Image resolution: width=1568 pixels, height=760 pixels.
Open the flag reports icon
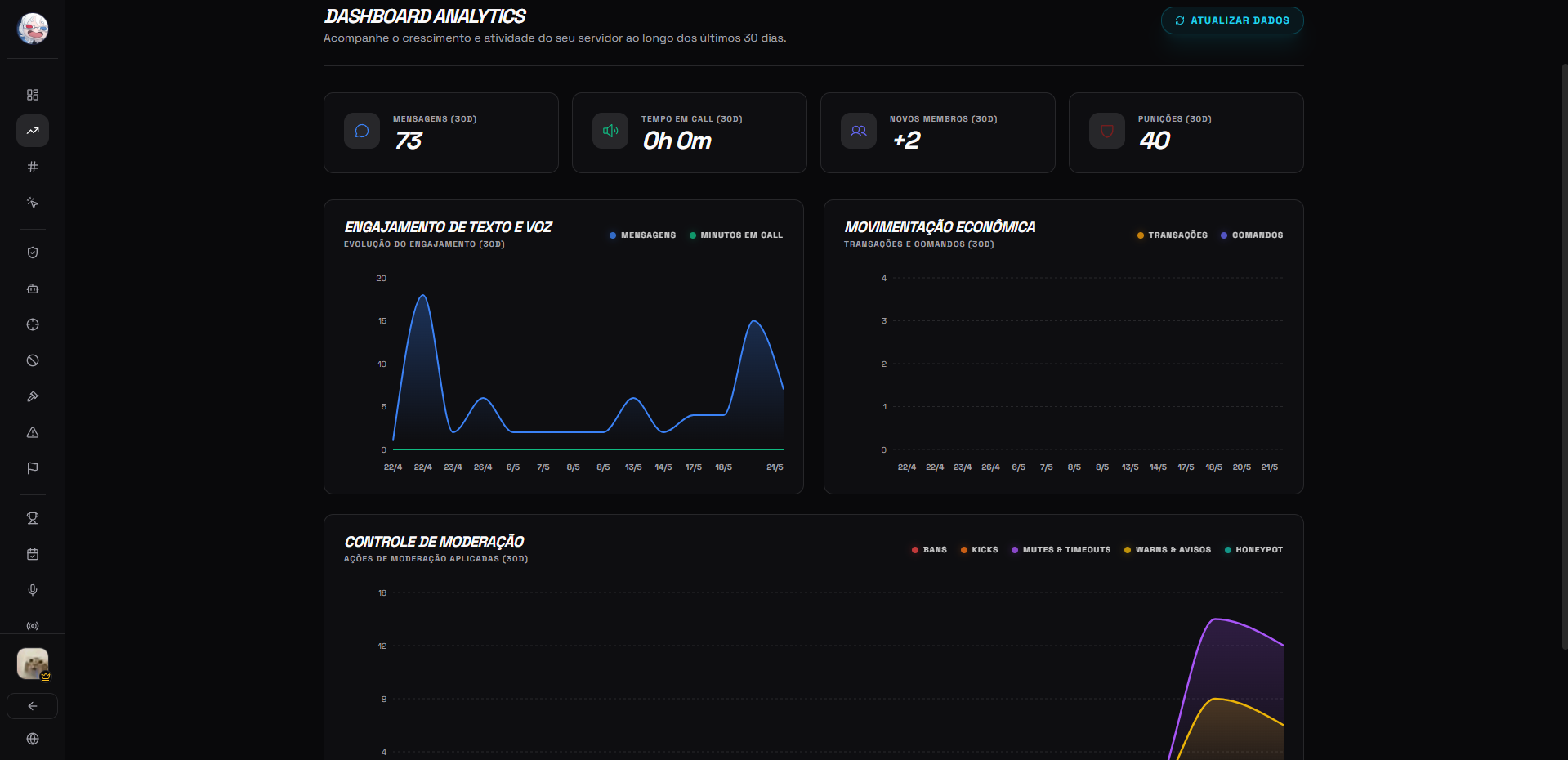(33, 468)
